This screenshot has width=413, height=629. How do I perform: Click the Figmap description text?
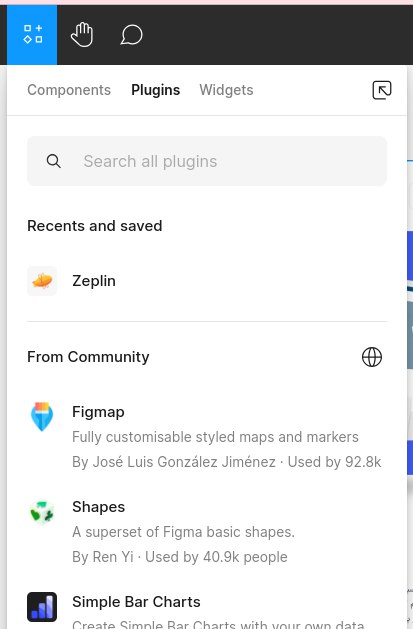(215, 437)
